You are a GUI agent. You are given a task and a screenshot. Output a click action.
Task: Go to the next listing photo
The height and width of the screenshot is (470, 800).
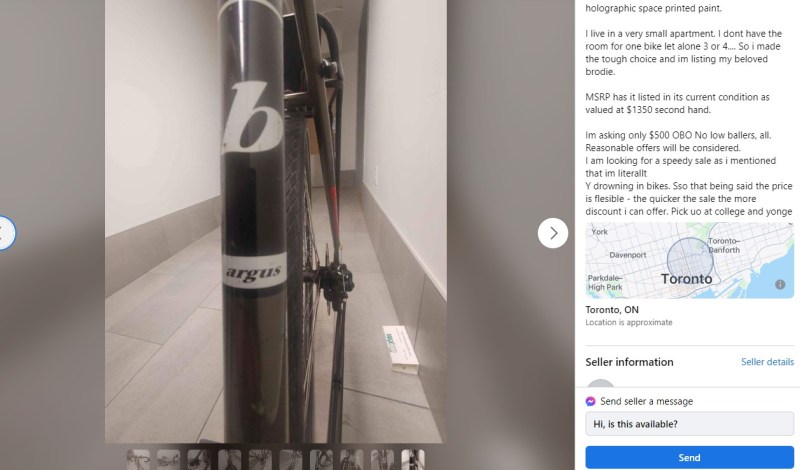[x=553, y=233]
